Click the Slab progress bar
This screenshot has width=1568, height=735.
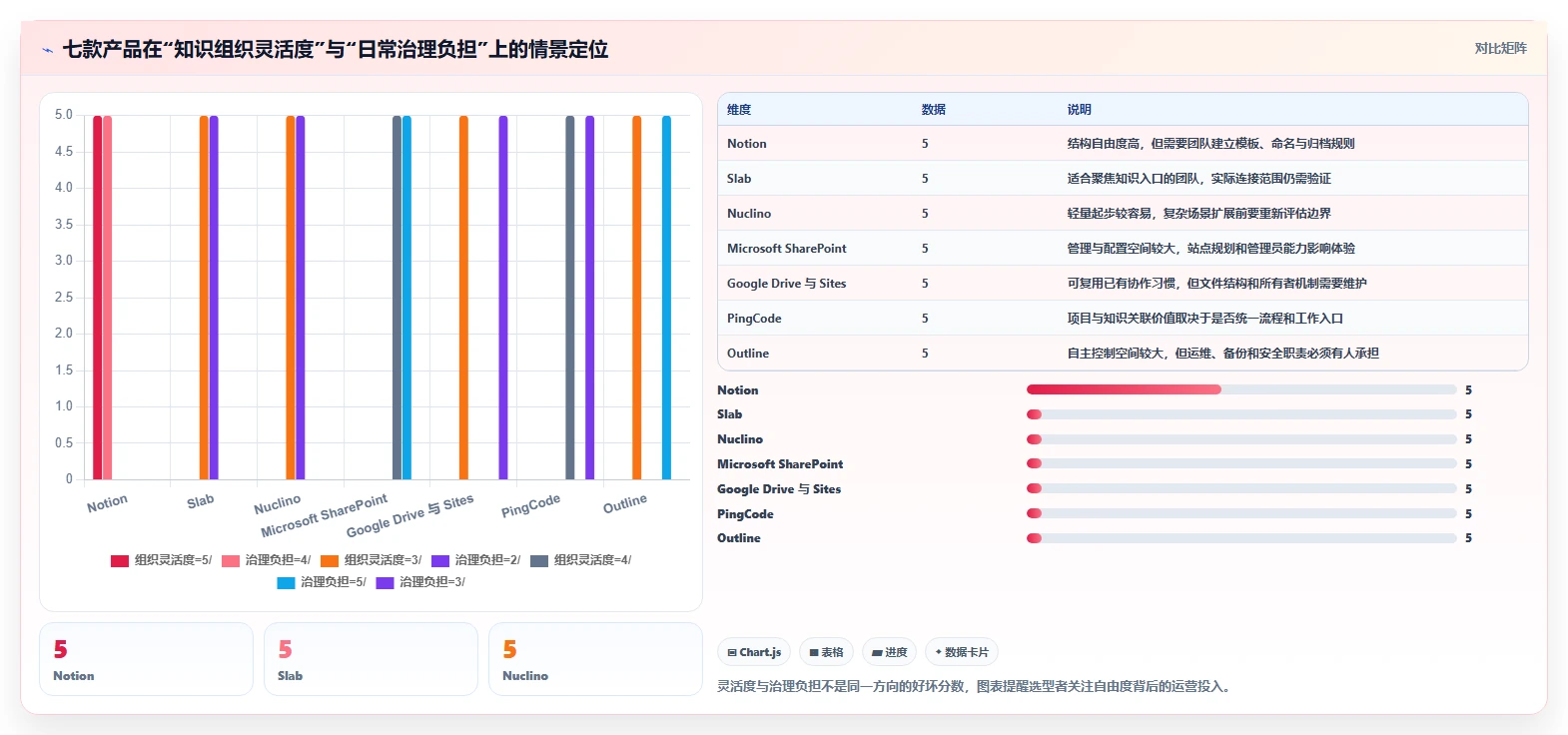point(1241,414)
